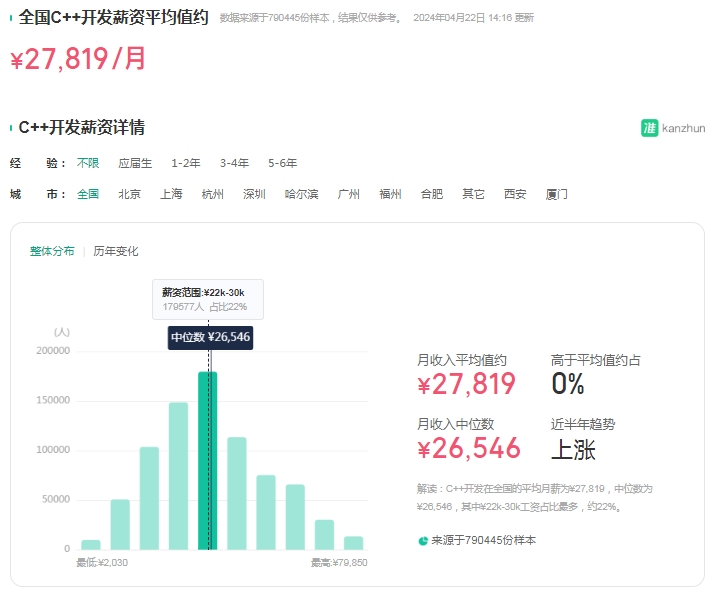724x604 pixels.
Task: Select city filter 北京
Action: tap(129, 194)
